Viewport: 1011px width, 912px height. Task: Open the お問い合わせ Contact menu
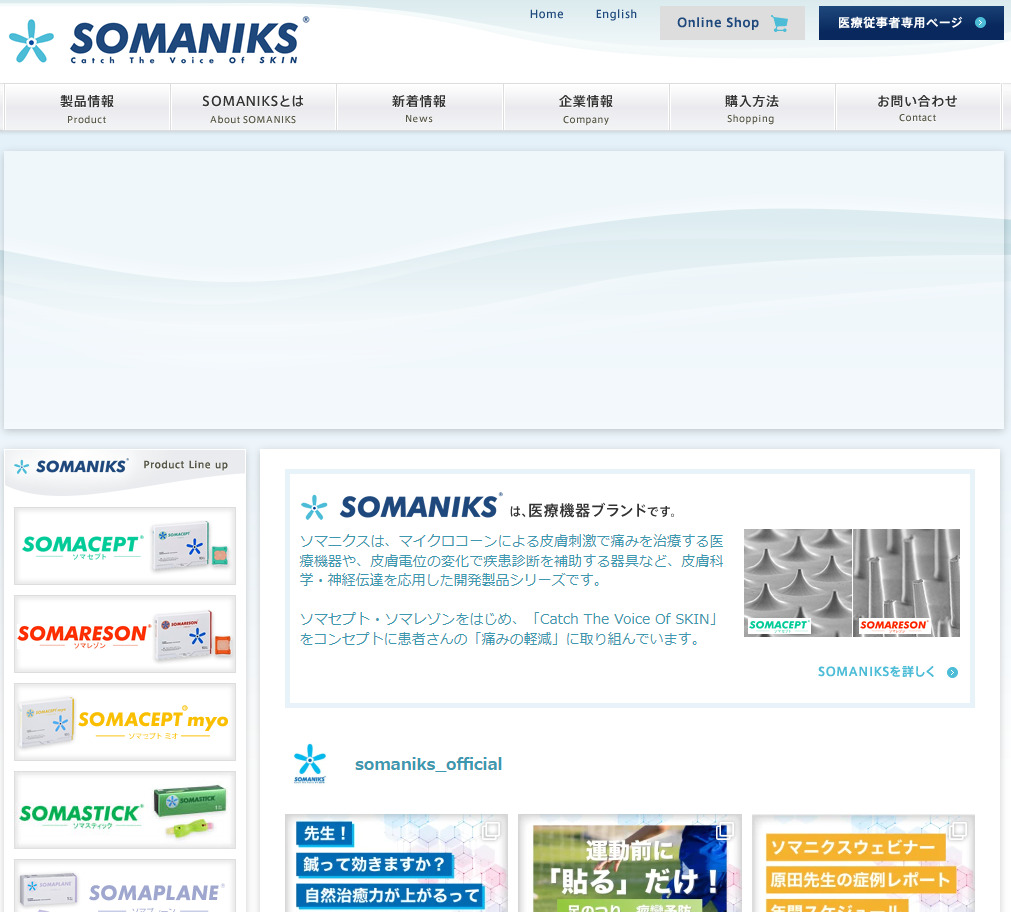pos(918,108)
